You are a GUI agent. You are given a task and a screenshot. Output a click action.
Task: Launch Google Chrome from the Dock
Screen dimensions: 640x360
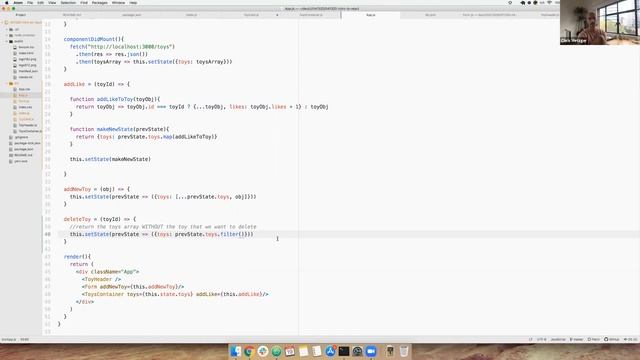tap(249, 351)
